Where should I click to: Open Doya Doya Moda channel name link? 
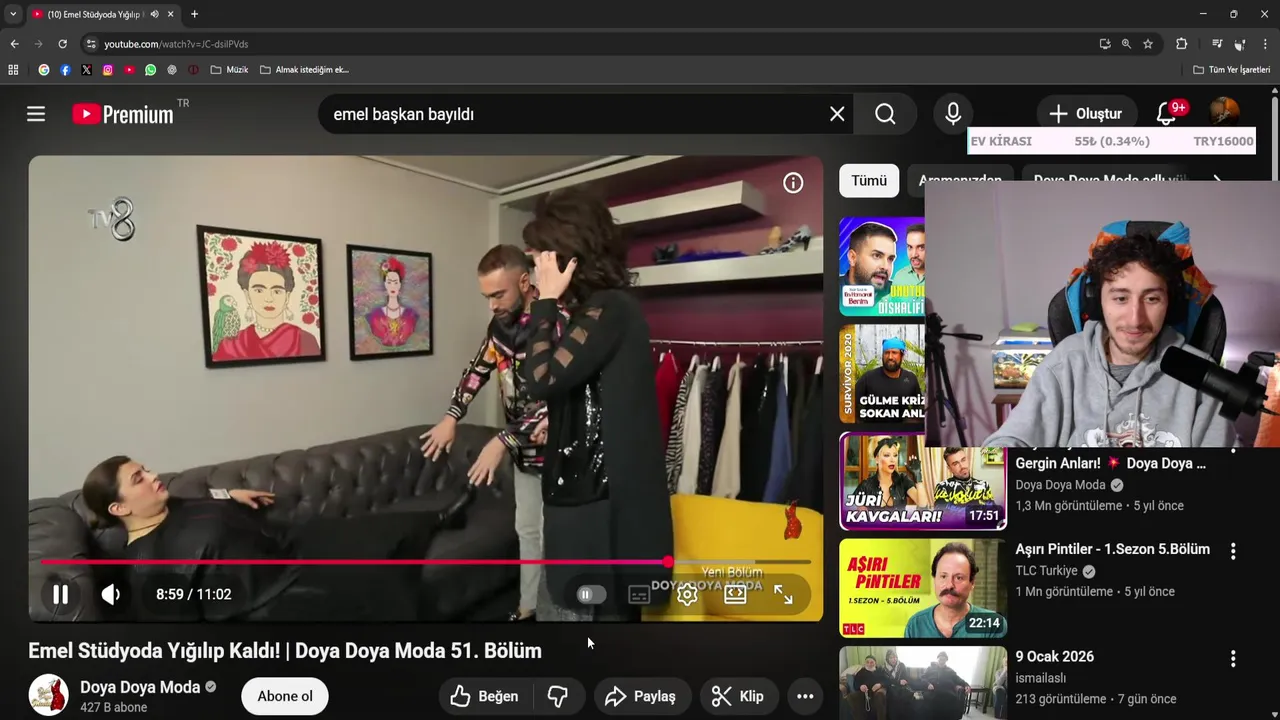pos(140,687)
